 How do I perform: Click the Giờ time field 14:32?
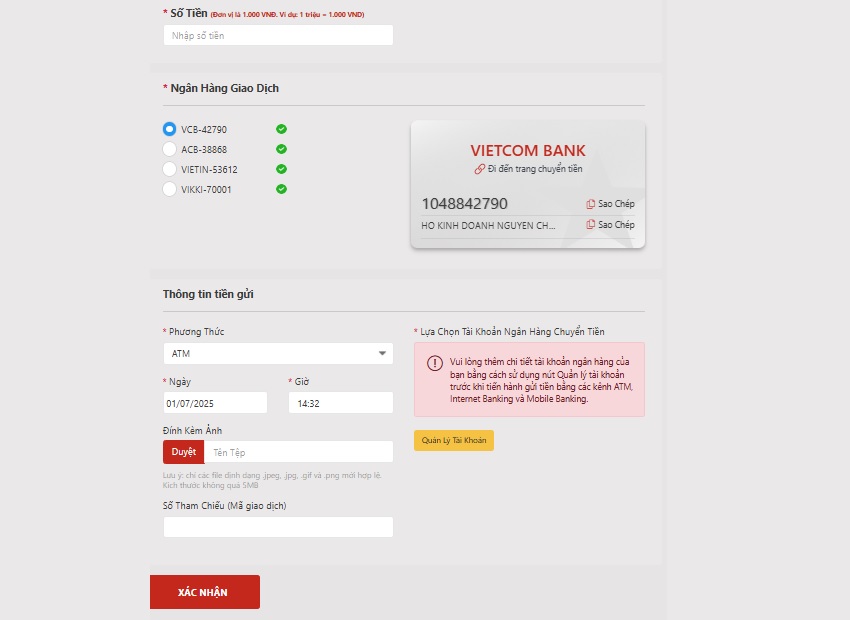click(x=341, y=403)
